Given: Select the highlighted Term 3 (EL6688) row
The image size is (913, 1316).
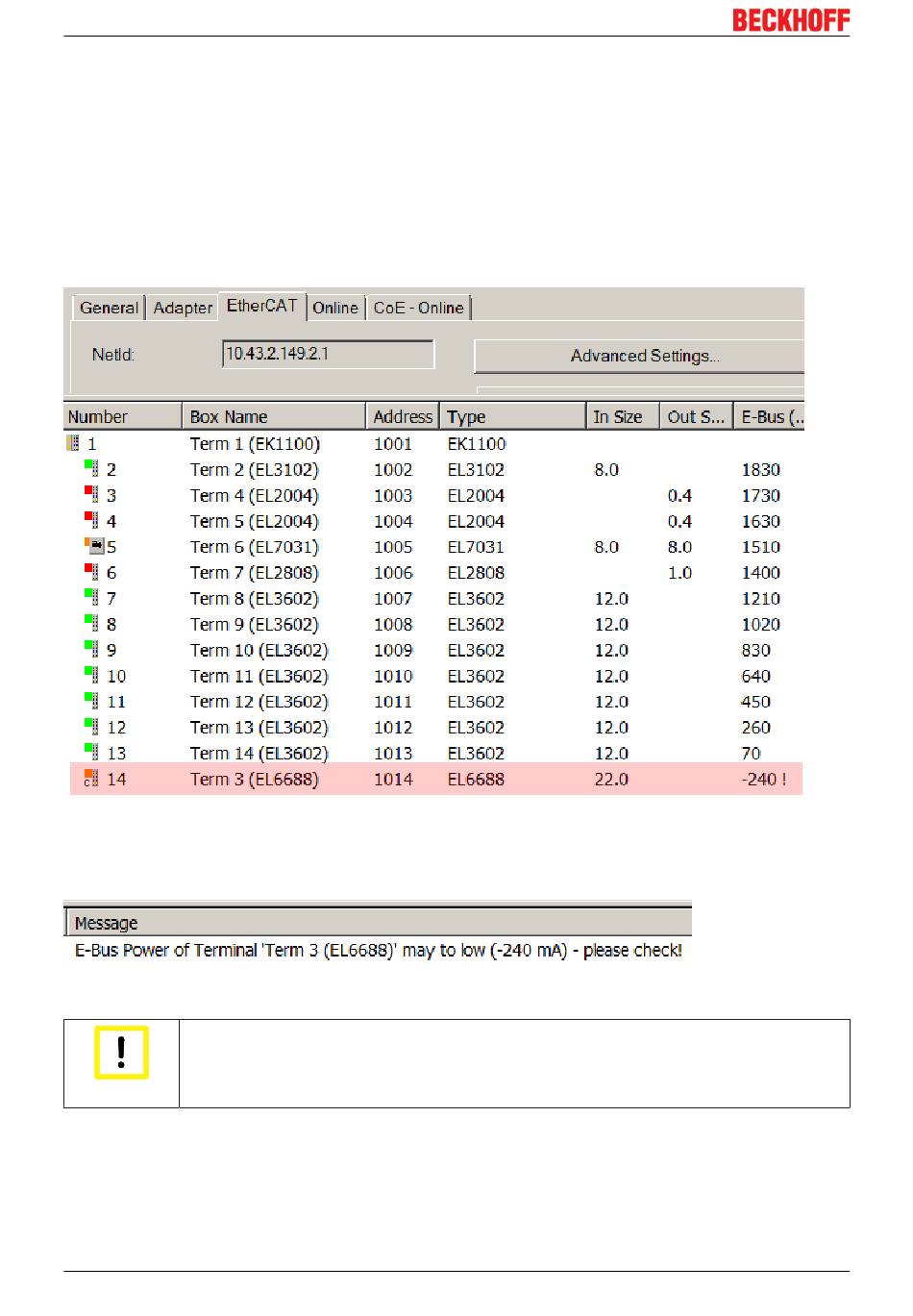Looking at the screenshot, I should tap(435, 779).
